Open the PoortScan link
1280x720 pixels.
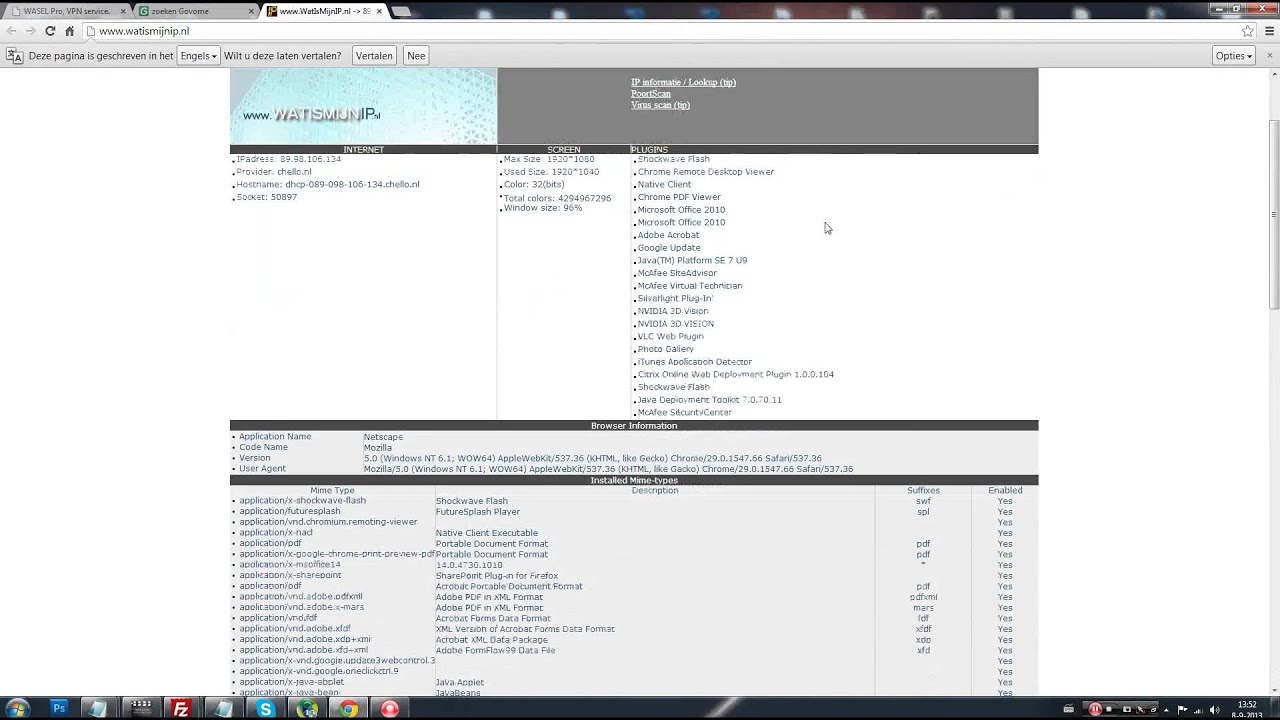pyautogui.click(x=651, y=94)
